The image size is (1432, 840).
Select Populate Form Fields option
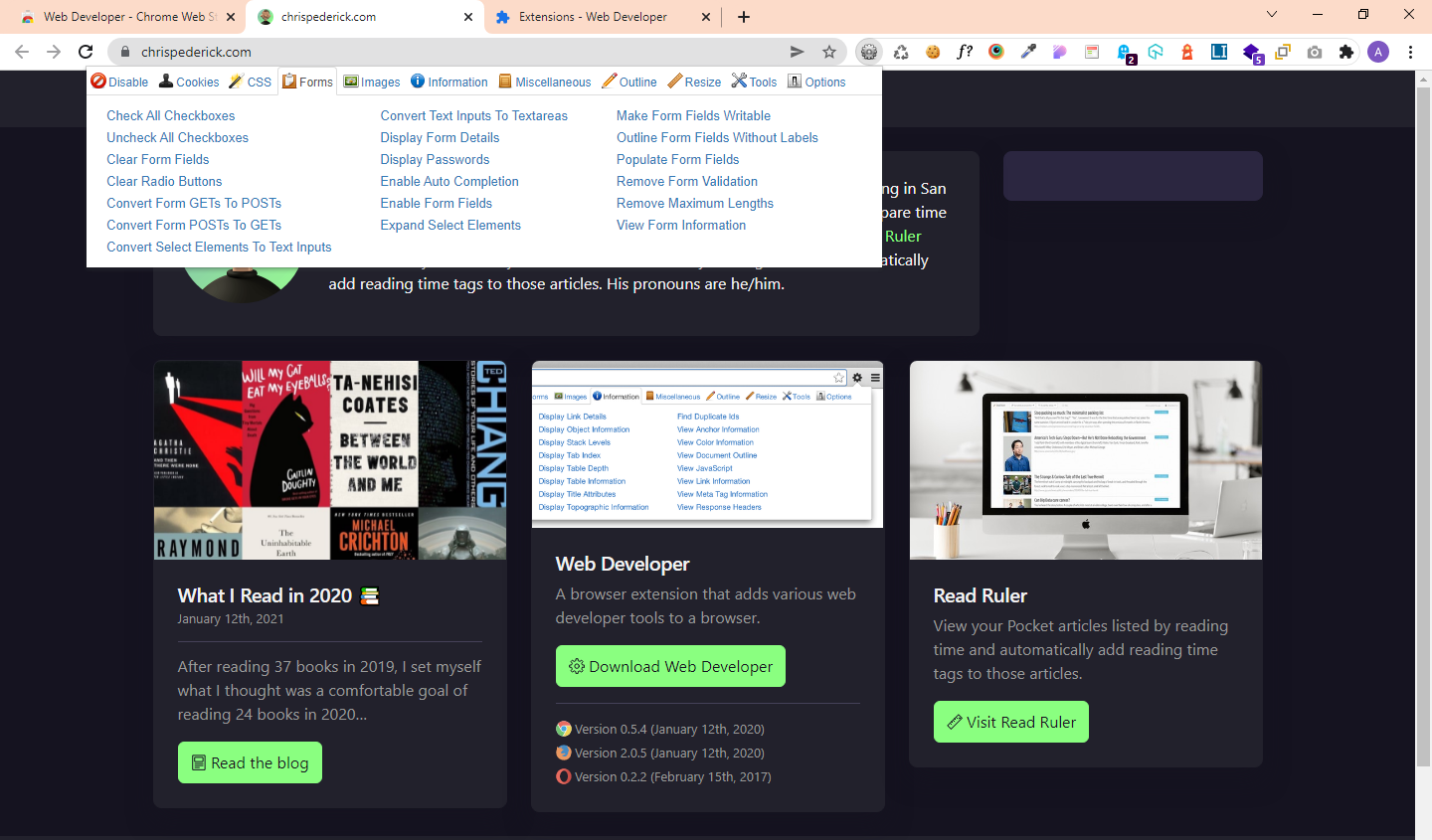(x=677, y=160)
